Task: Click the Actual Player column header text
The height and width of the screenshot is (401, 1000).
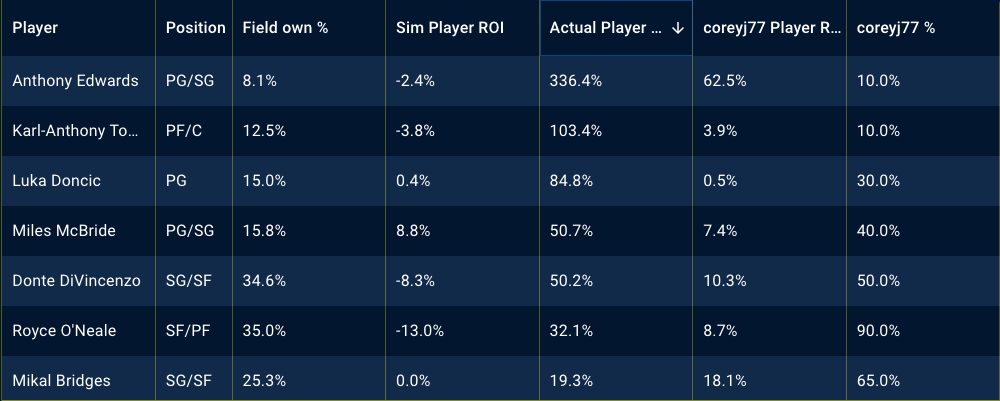Action: (x=605, y=28)
